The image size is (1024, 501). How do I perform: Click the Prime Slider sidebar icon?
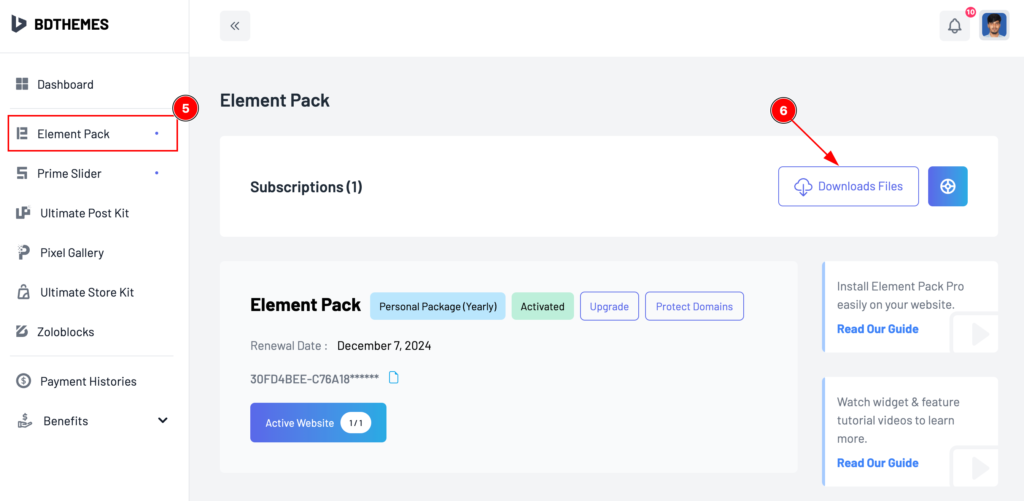pos(22,174)
